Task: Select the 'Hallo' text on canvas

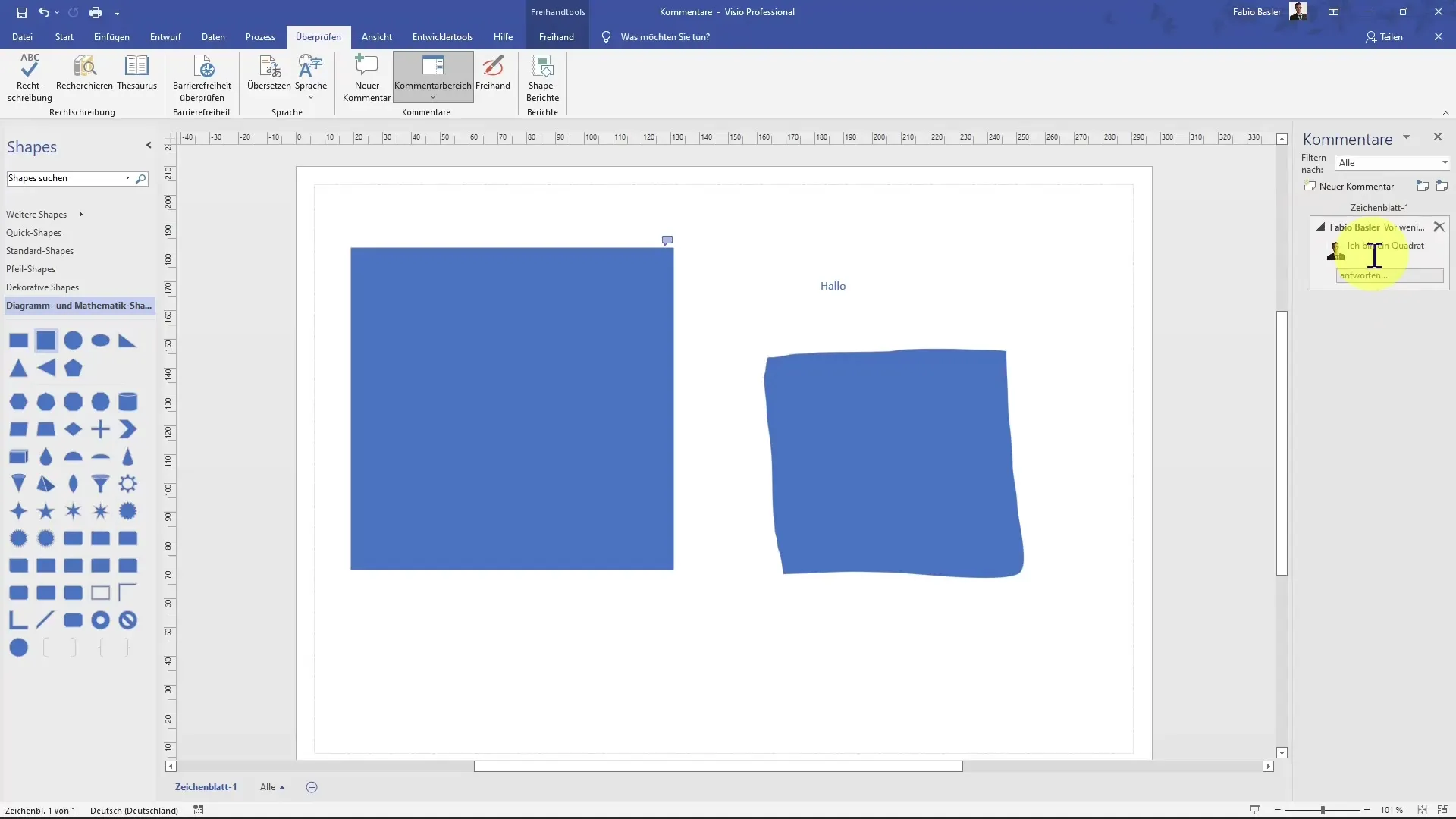Action: 833,286
